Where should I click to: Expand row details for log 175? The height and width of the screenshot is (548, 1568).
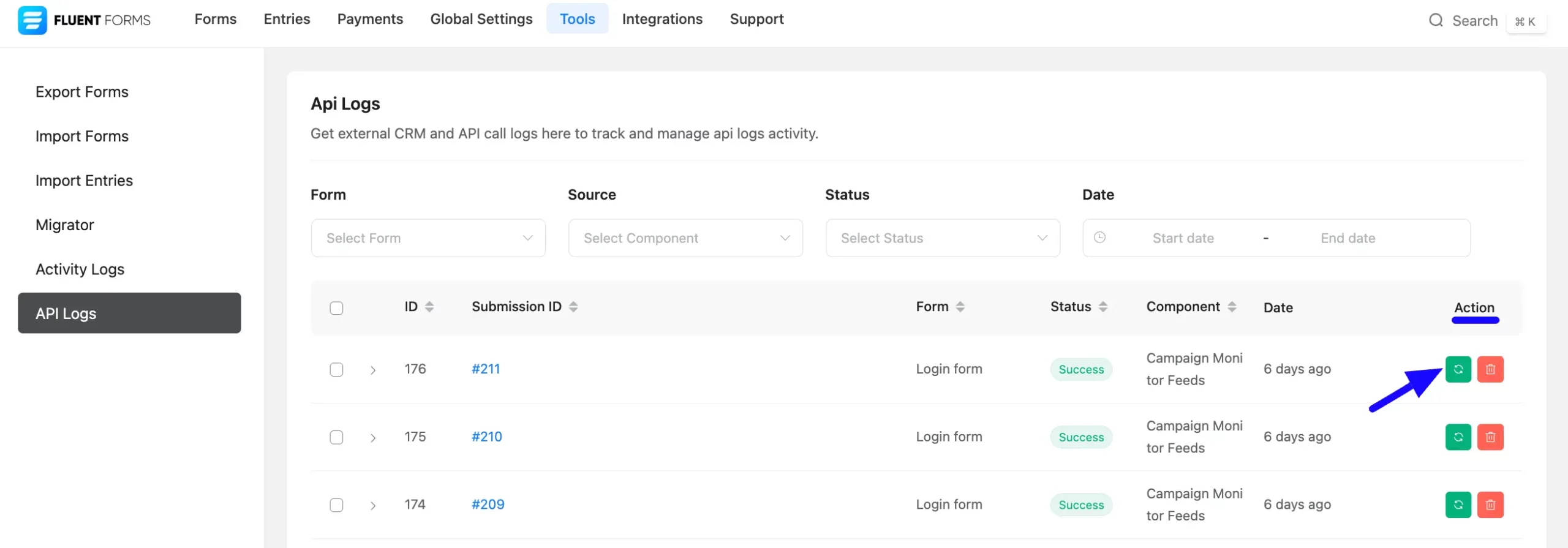click(372, 438)
